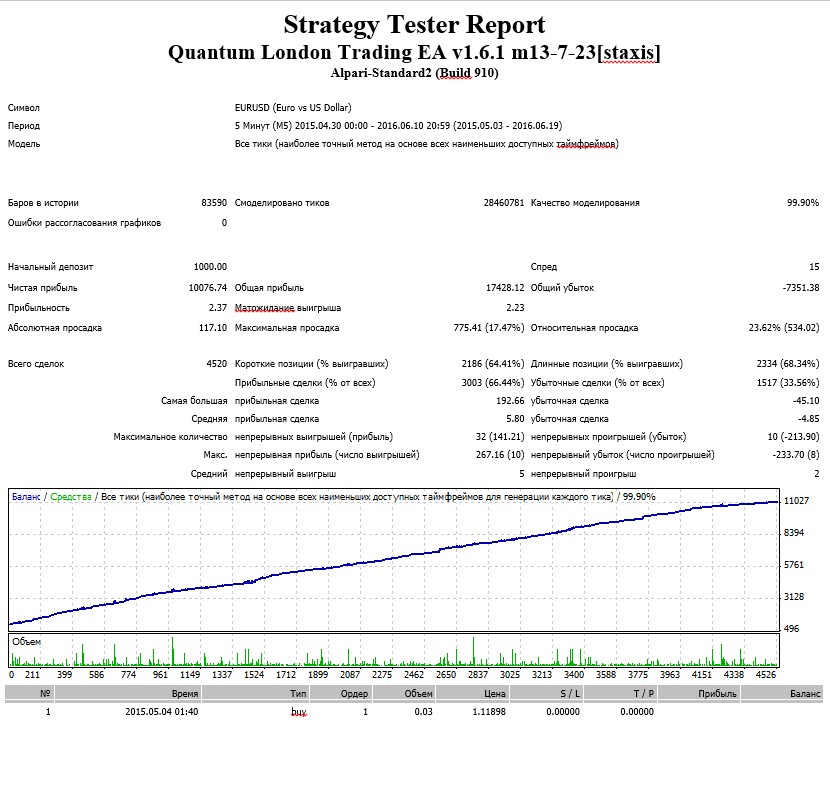The image size is (830, 791).
Task: Click the 17428.12 gross profit value
Action: pos(504,287)
